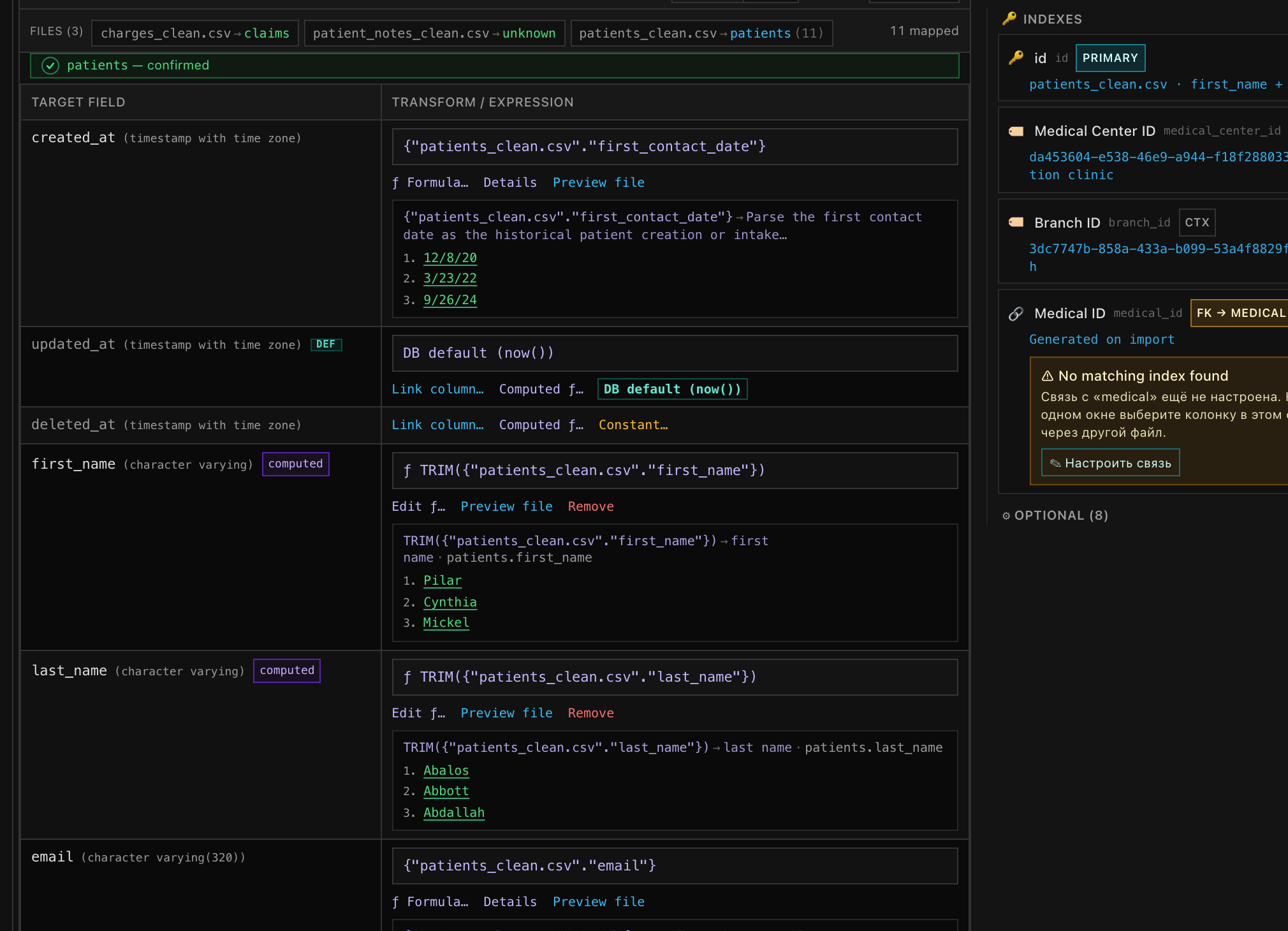
Task: Click the gear icon next to OPTIONAL (8)
Action: click(1006, 515)
